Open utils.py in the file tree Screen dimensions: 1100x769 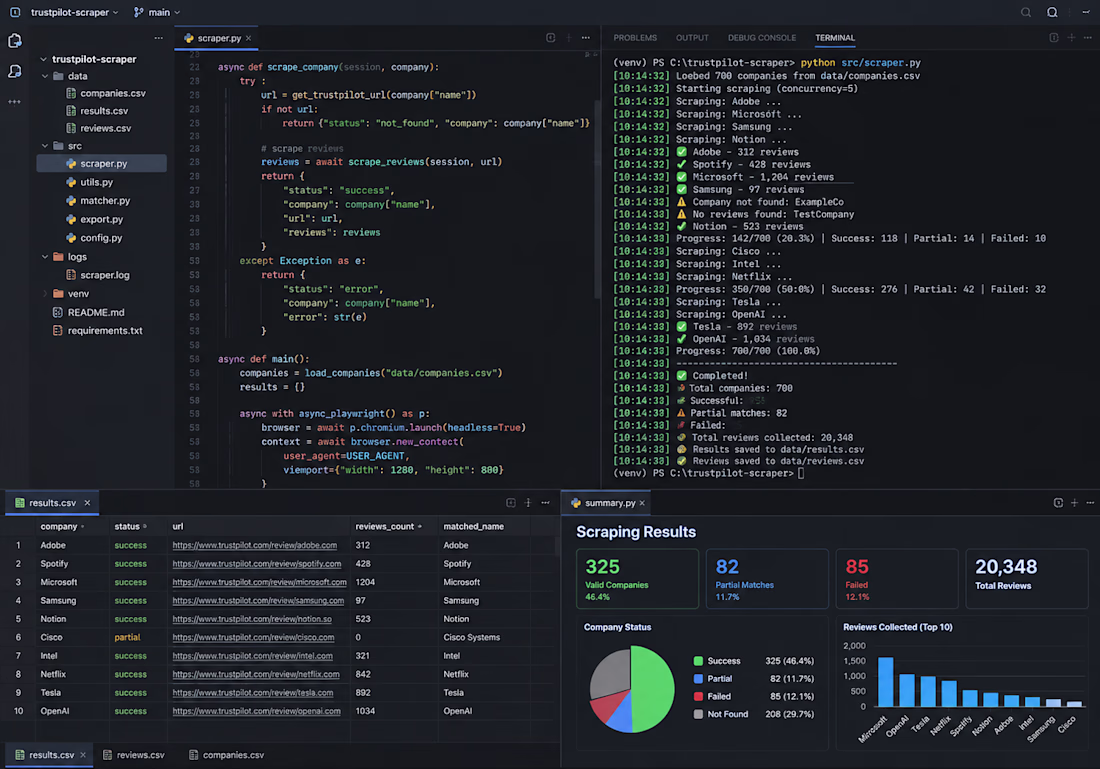tap(90, 182)
